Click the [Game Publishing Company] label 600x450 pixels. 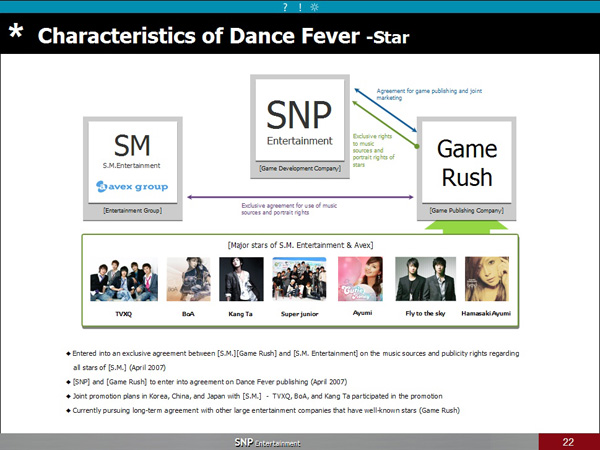[x=465, y=212]
